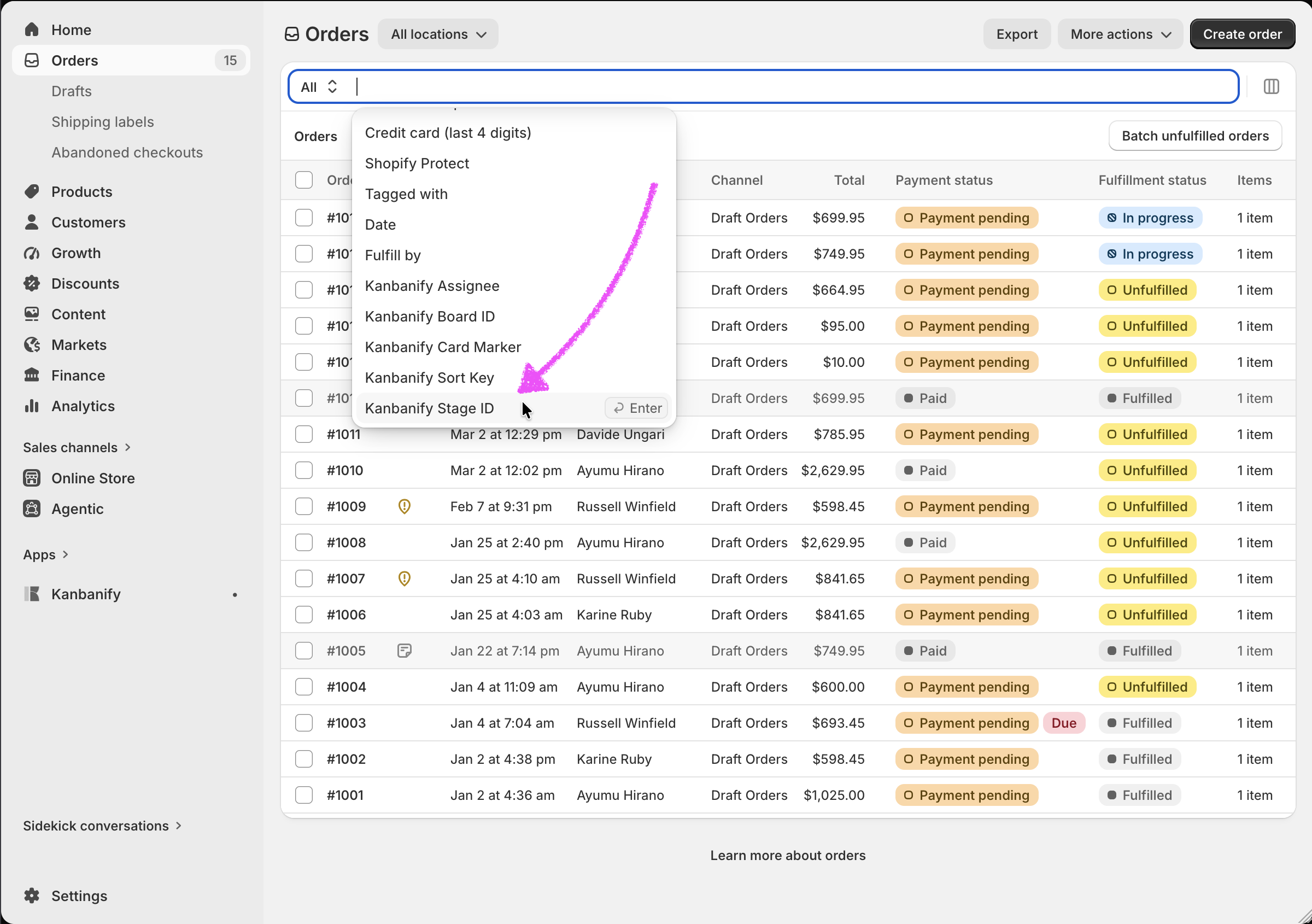Click the Products tag icon
1312x924 pixels.
[x=32, y=191]
